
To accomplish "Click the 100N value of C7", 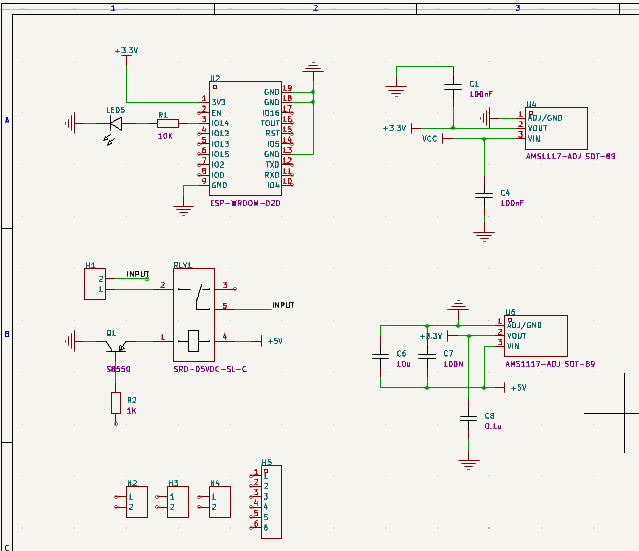I will (x=454, y=364).
